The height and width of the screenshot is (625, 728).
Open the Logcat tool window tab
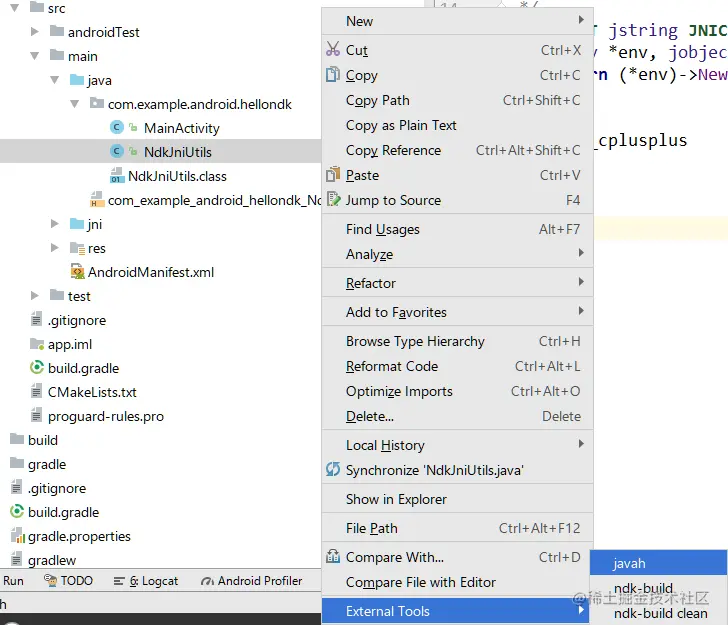point(146,580)
